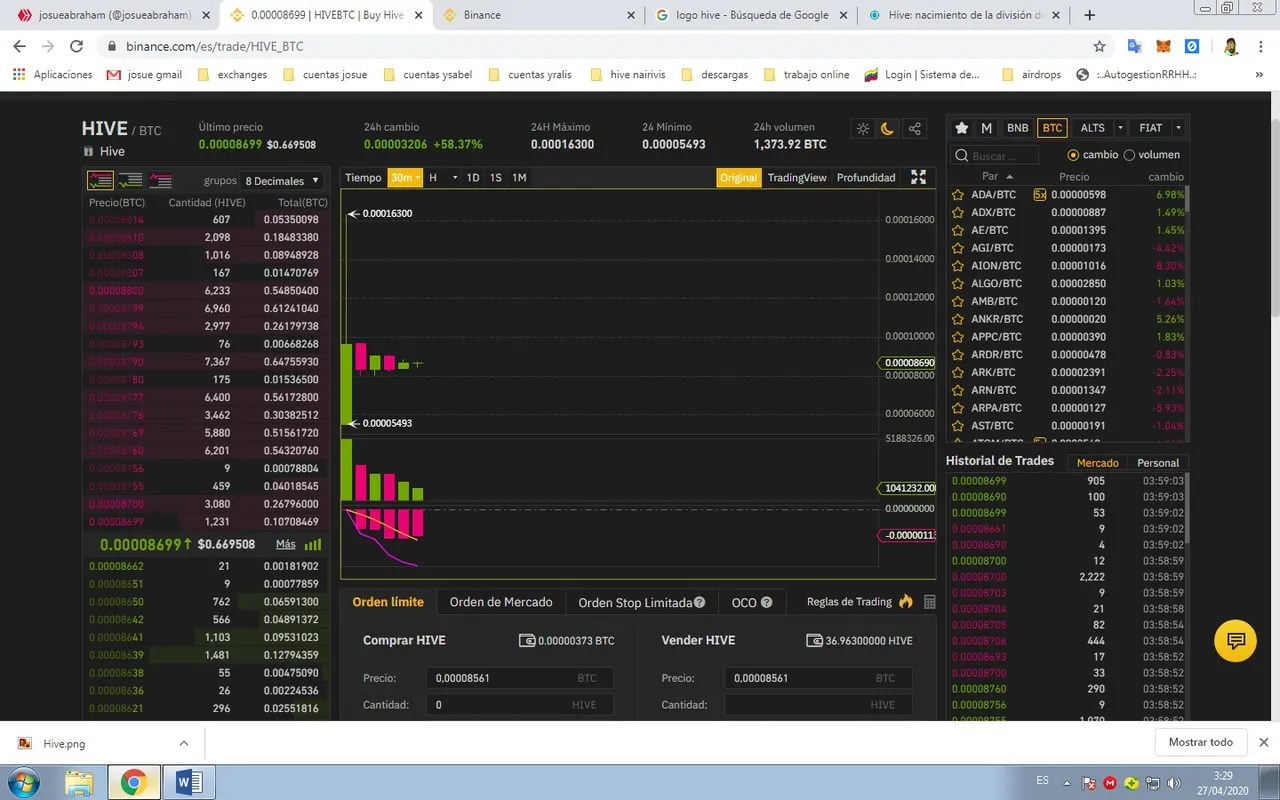Open Chrome three-dot menu
1280x800 pixels.
pos(1260,46)
